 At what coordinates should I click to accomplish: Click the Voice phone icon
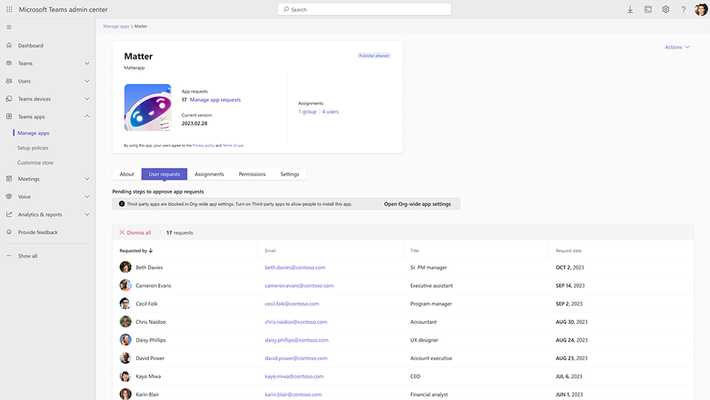(9, 197)
